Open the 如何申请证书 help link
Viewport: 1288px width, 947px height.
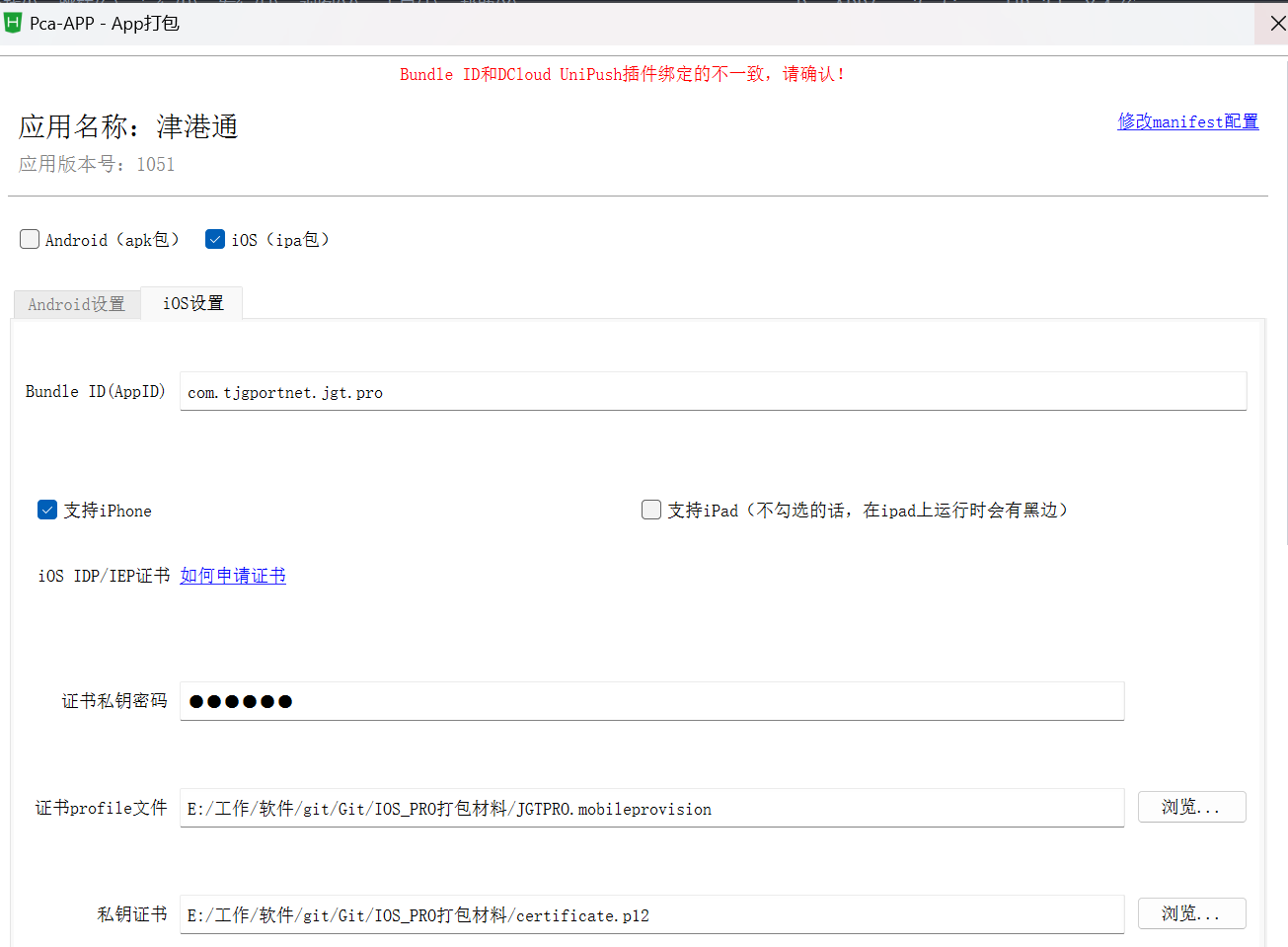click(x=233, y=576)
